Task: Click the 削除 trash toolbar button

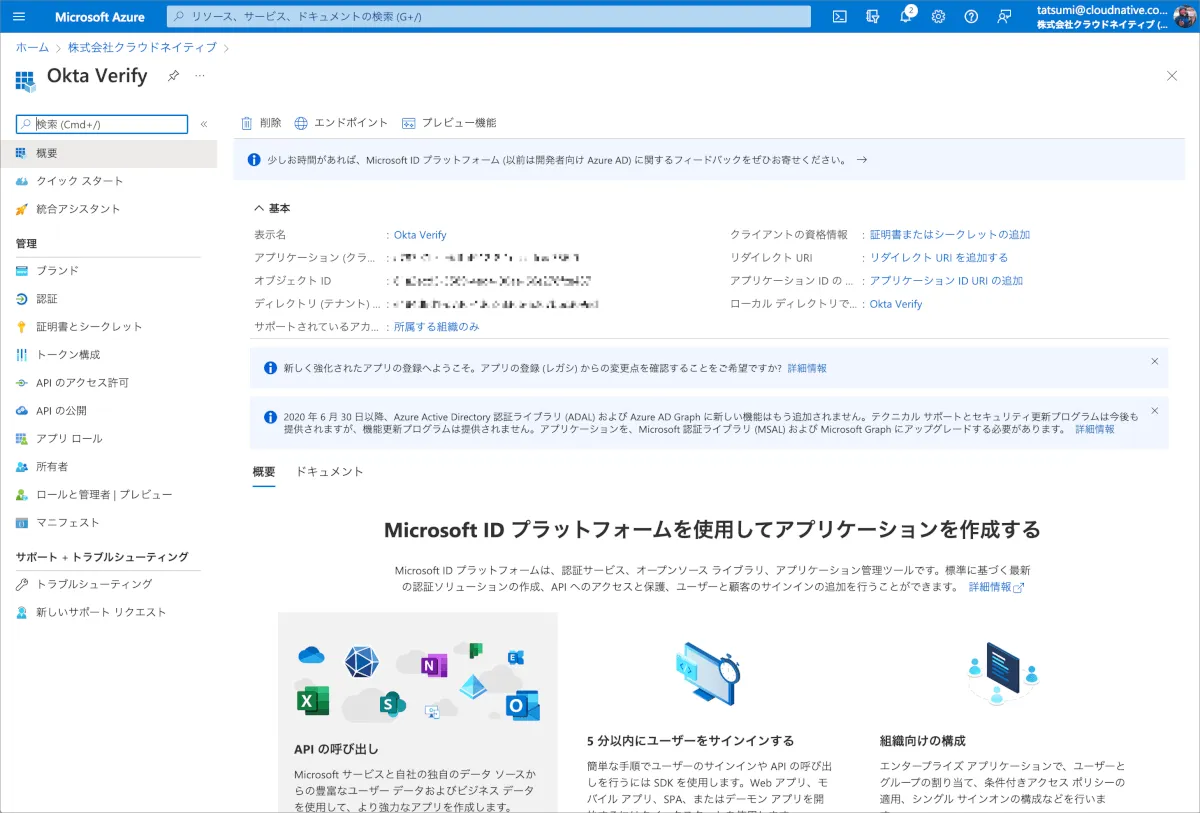Action: pyautogui.click(x=261, y=123)
